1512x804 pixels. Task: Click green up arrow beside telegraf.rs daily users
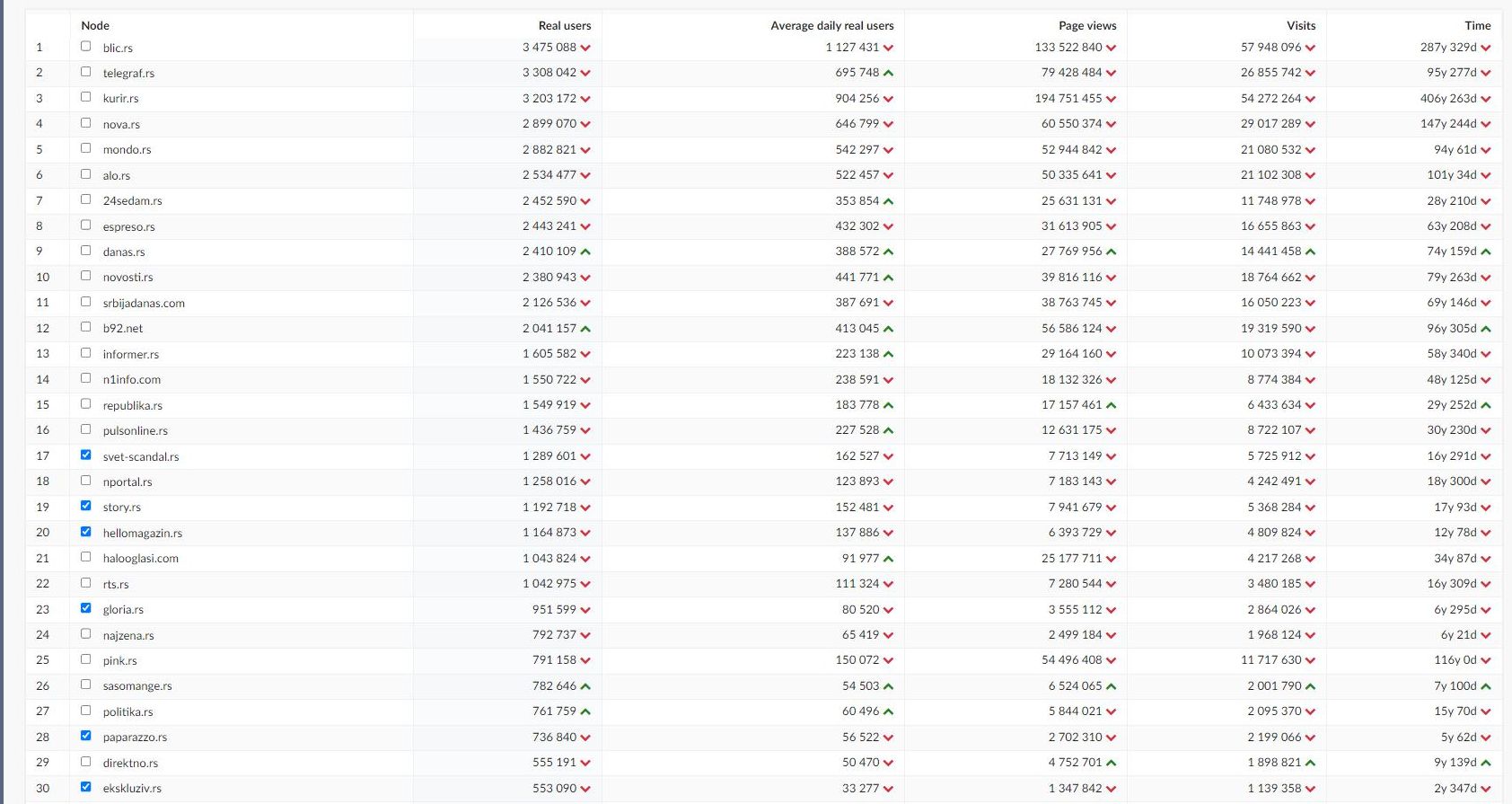point(888,73)
